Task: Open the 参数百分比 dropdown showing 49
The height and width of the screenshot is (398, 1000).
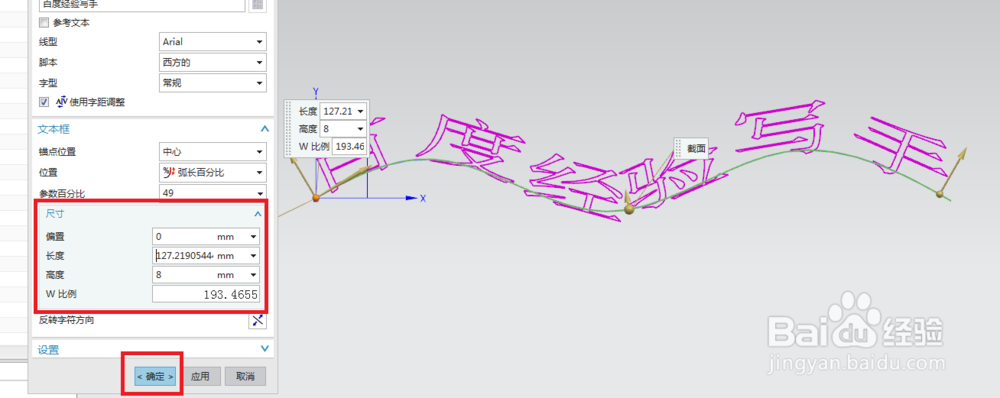Action: (x=212, y=193)
